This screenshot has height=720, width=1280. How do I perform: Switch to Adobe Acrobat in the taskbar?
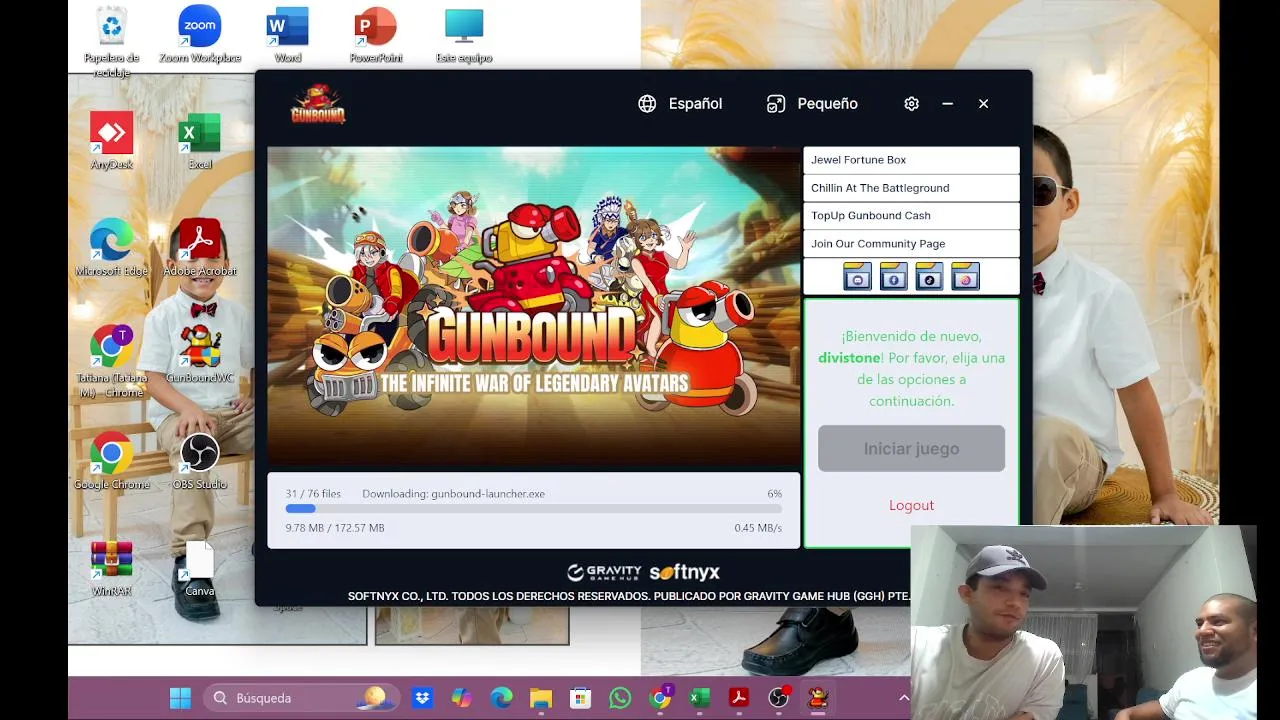739,698
